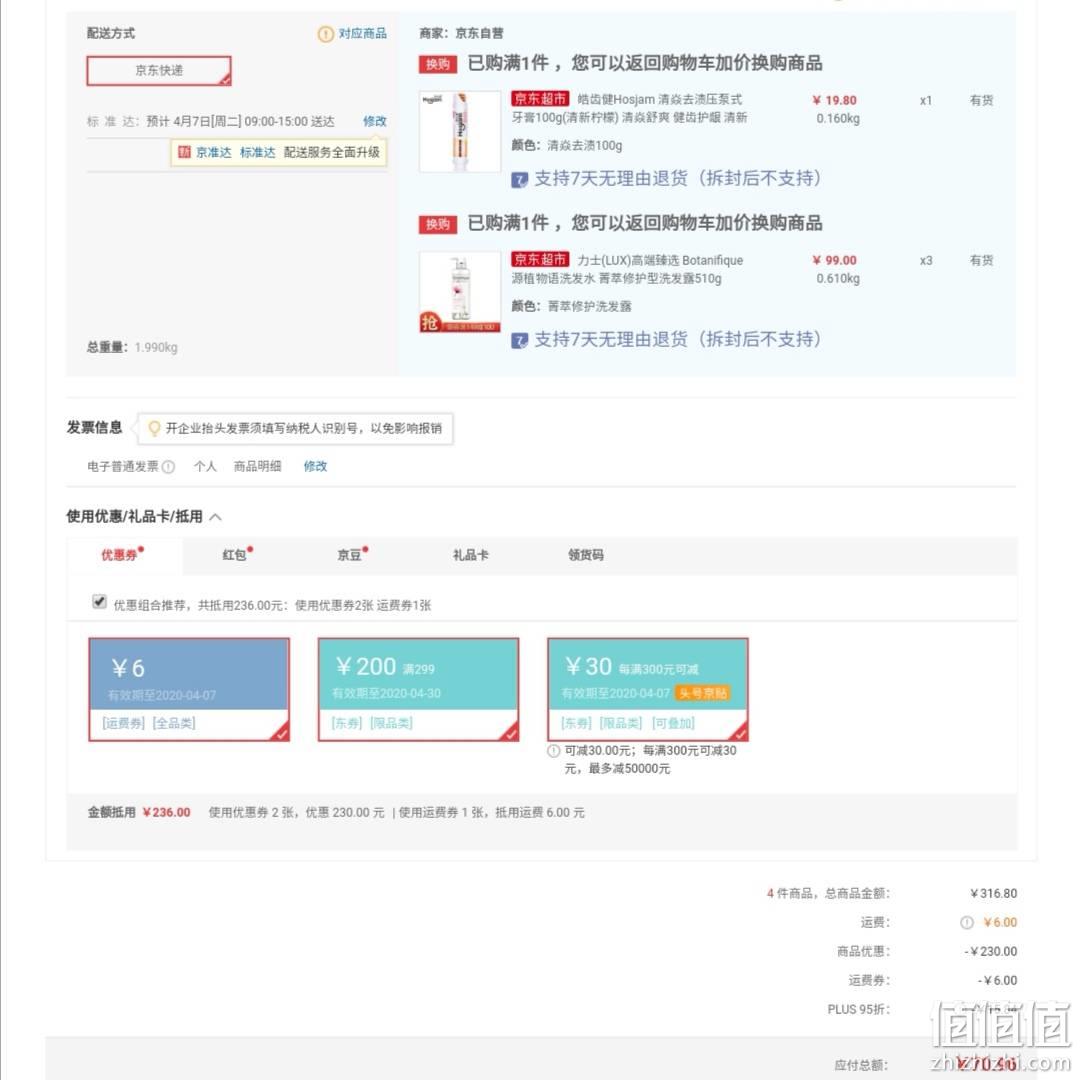The width and height of the screenshot is (1080, 1080).
Task: Click info icon beside 电子普通发票
Action: (x=168, y=467)
